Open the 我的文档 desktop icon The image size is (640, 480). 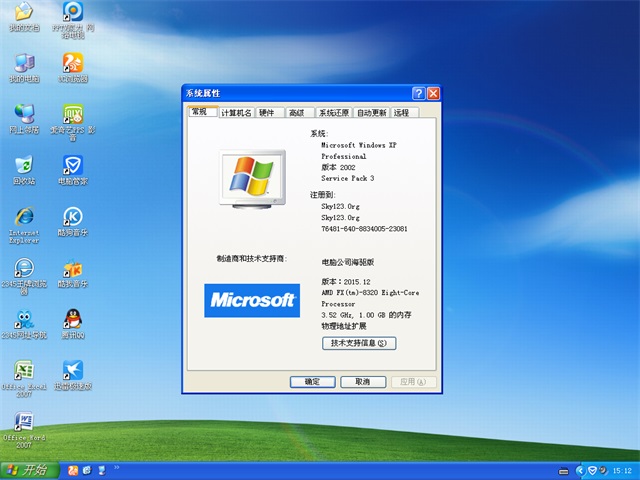[23, 14]
